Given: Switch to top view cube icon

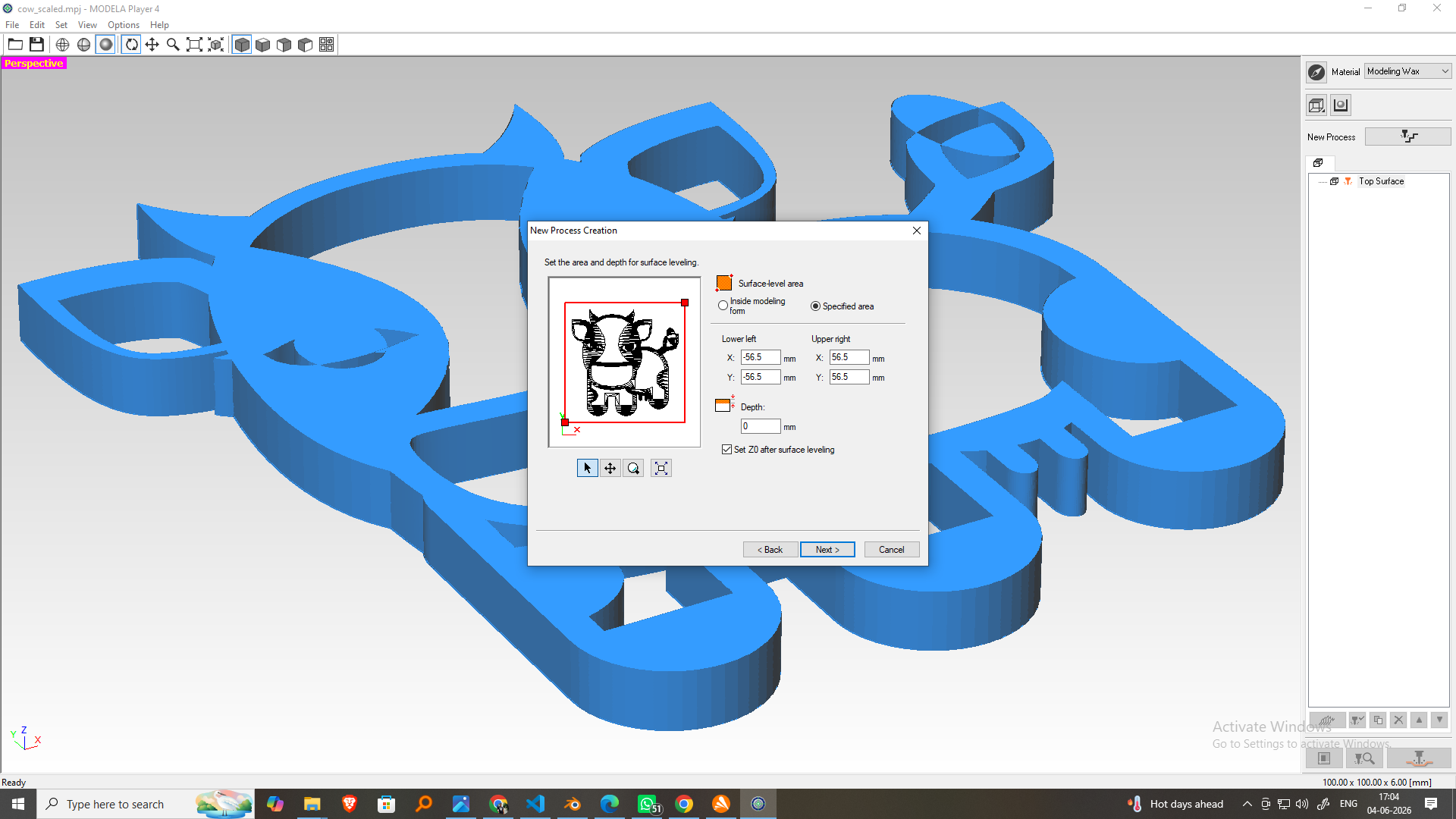Looking at the screenshot, I should [263, 45].
